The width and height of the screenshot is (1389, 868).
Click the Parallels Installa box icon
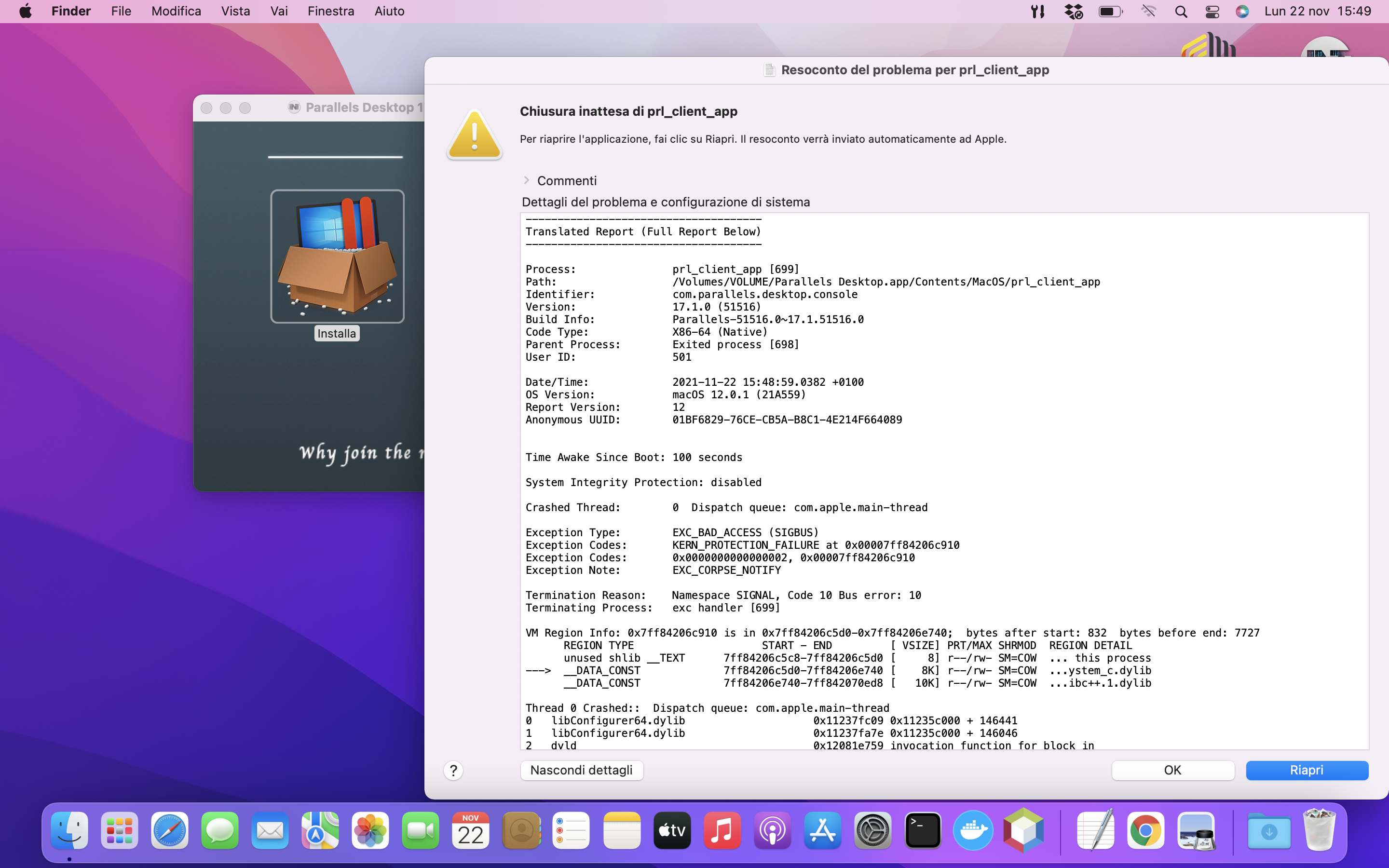pos(337,256)
